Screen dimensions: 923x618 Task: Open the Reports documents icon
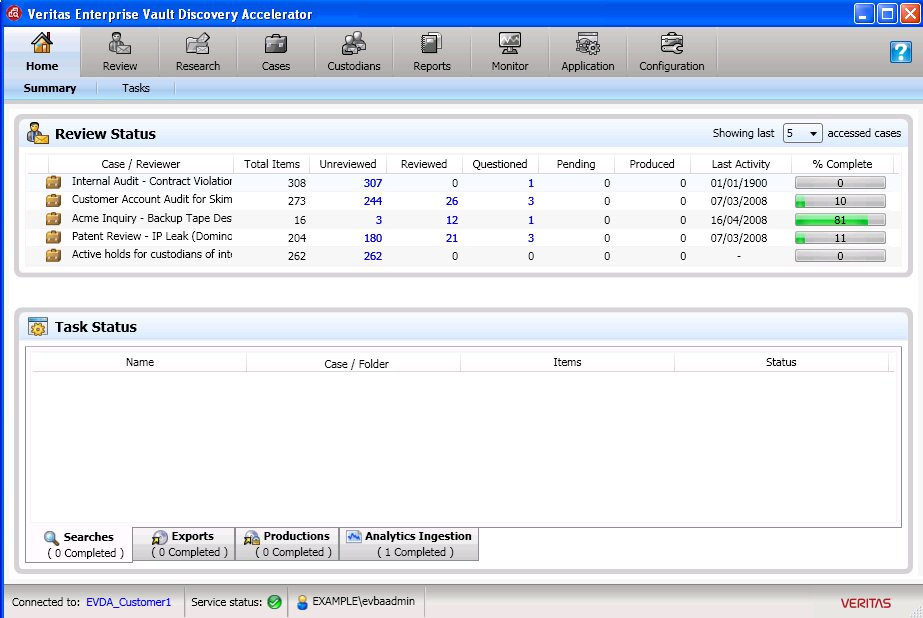coord(431,44)
